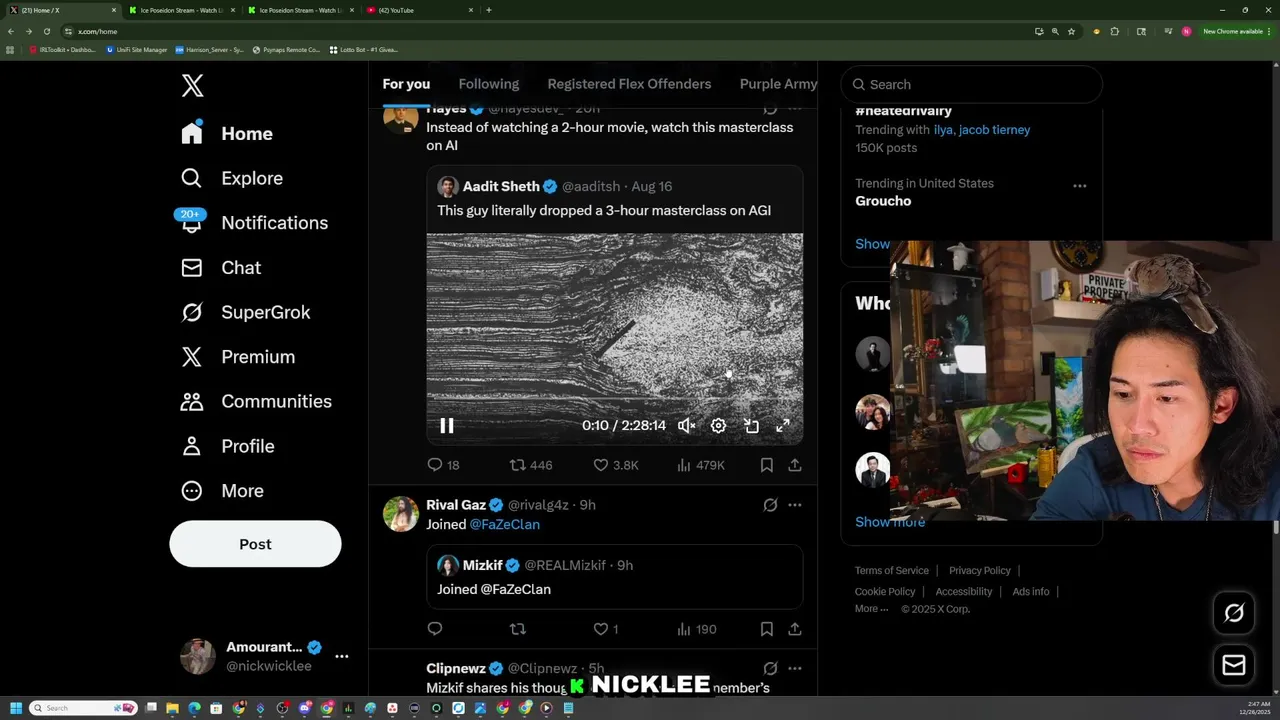The width and height of the screenshot is (1280, 720).
Task: Unmute the video with speaker icon
Action: pos(686,426)
